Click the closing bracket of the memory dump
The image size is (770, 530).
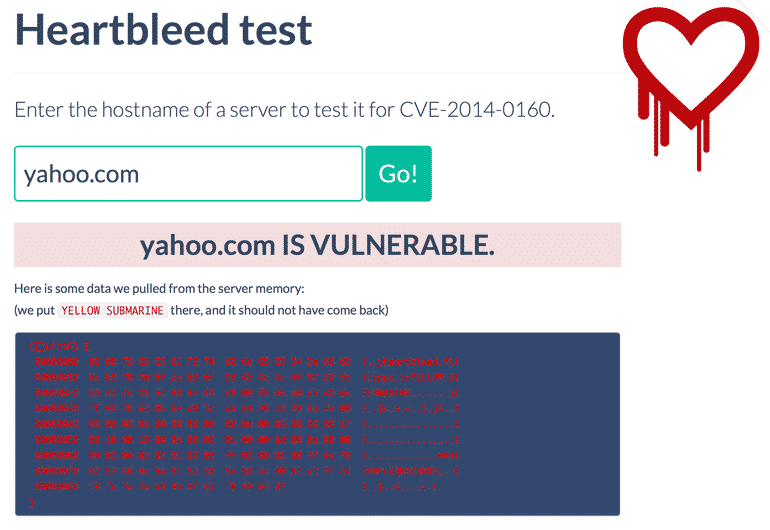click(33, 503)
